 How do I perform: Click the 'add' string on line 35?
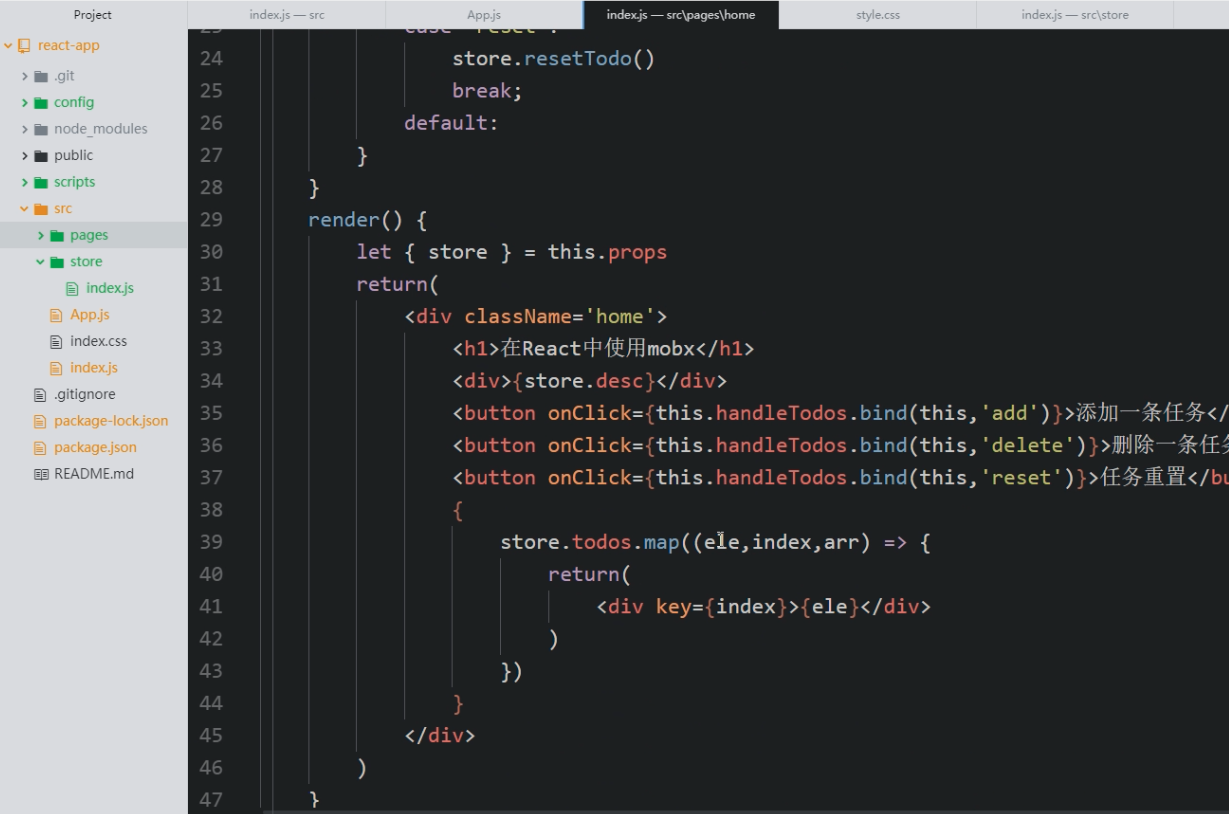click(x=1010, y=413)
